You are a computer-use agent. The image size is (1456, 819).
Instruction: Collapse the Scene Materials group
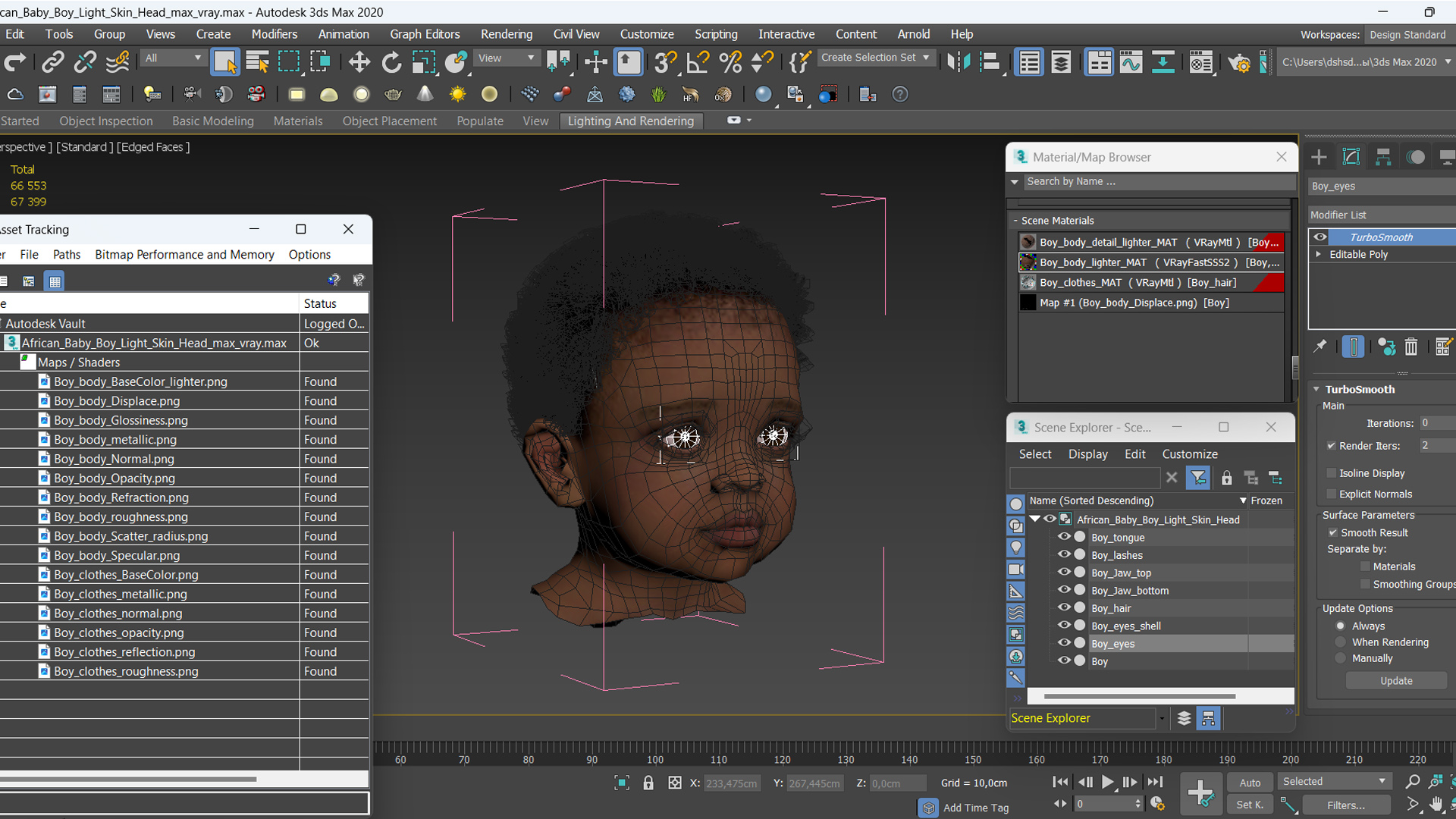pos(1015,221)
